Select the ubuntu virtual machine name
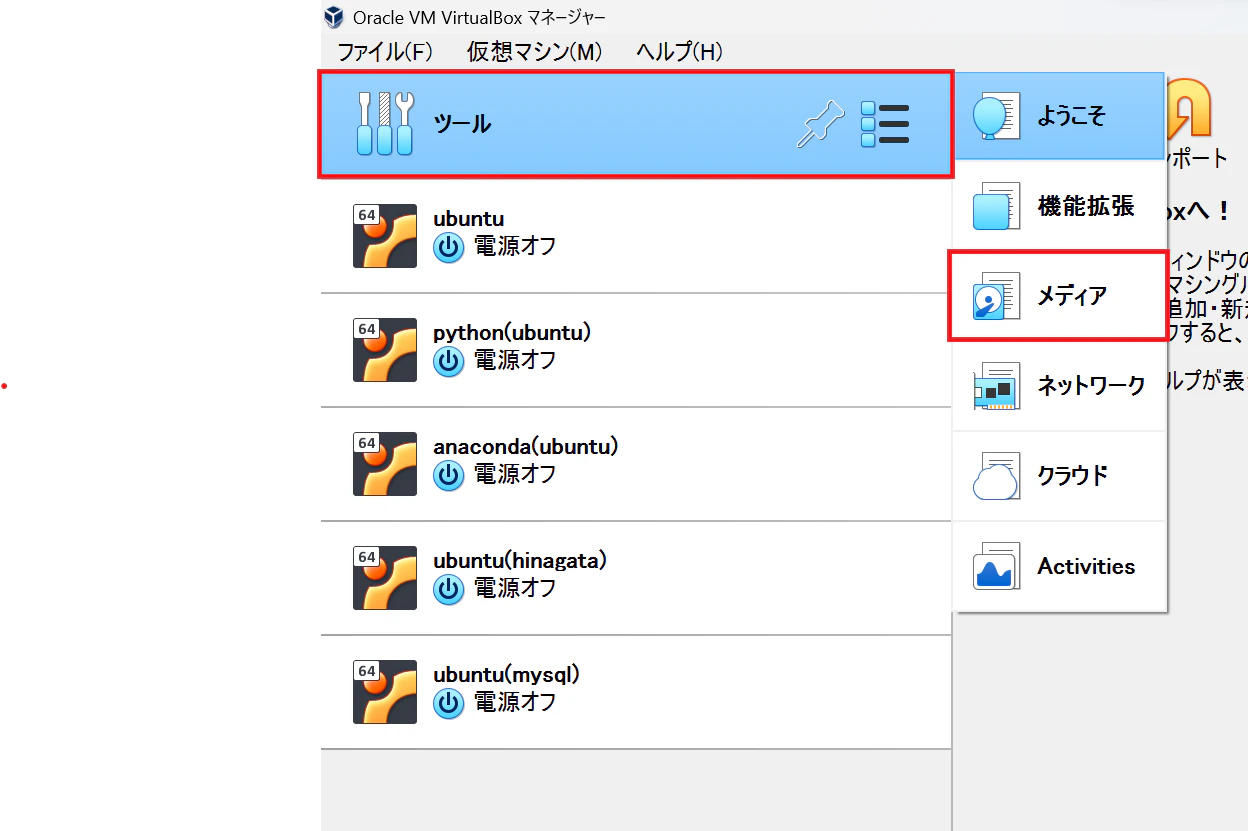 point(469,219)
